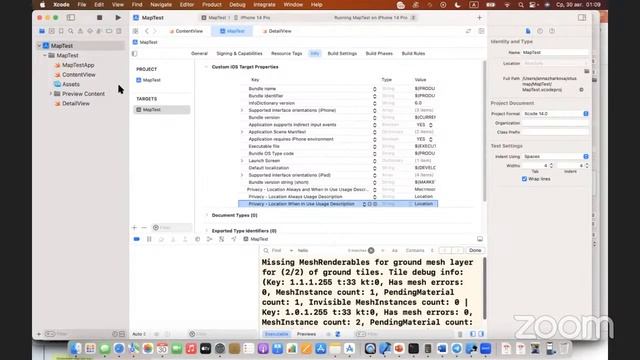Viewport: 640px width, 360px height.
Task: Open the Build Phases tab
Action: click(x=379, y=53)
